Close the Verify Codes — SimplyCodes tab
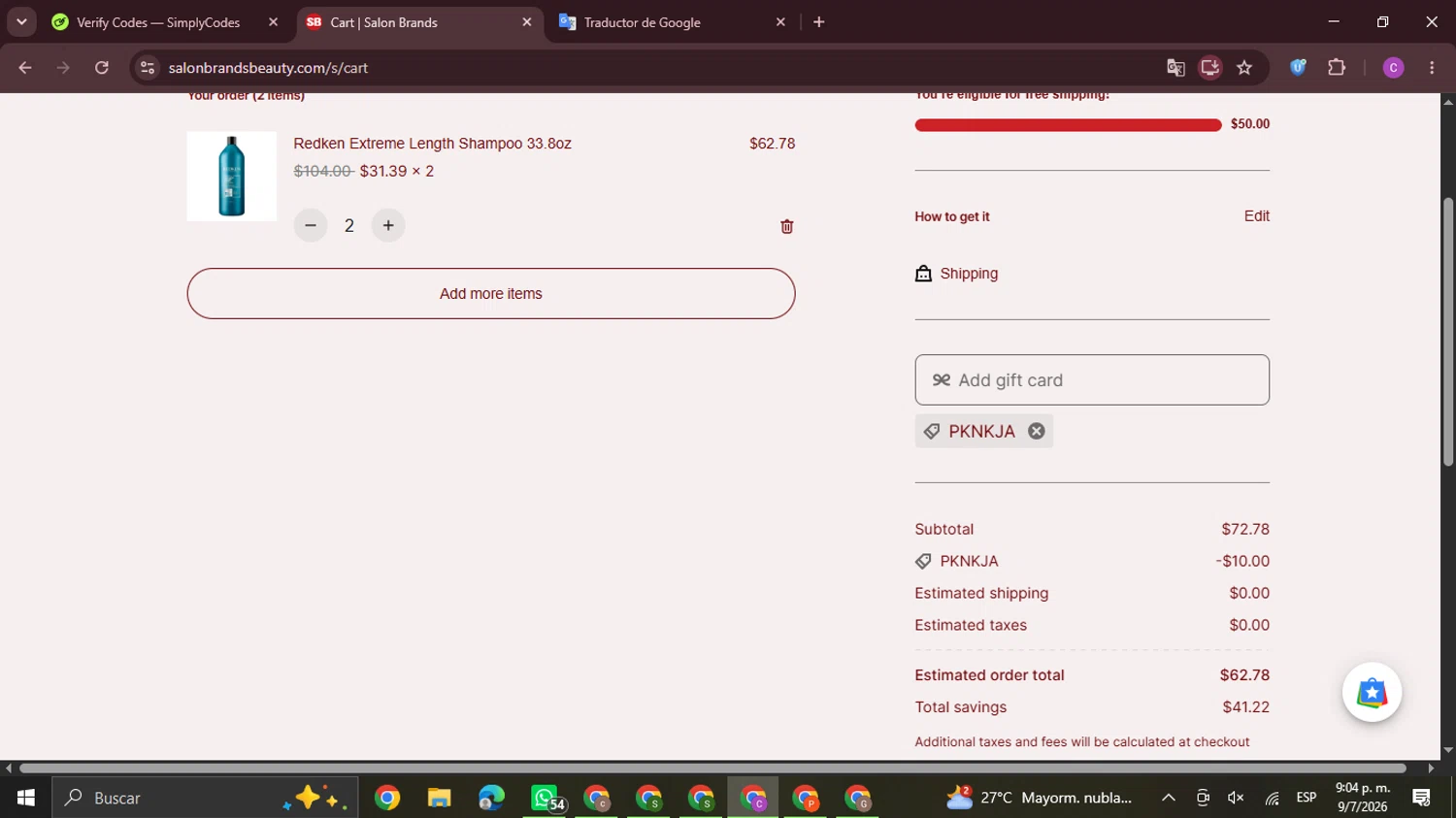 pyautogui.click(x=273, y=22)
